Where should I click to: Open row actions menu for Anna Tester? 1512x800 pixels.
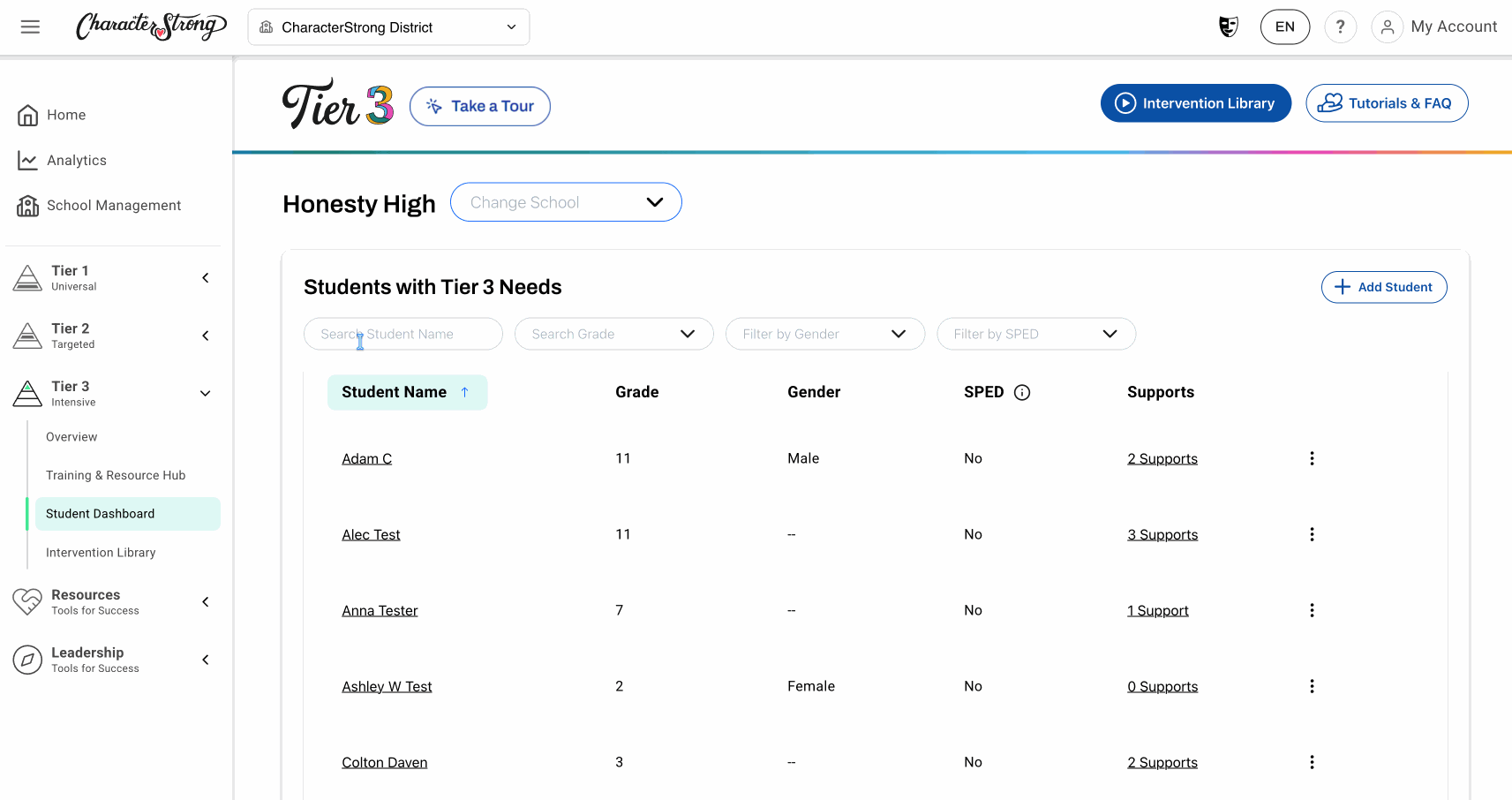(x=1312, y=610)
